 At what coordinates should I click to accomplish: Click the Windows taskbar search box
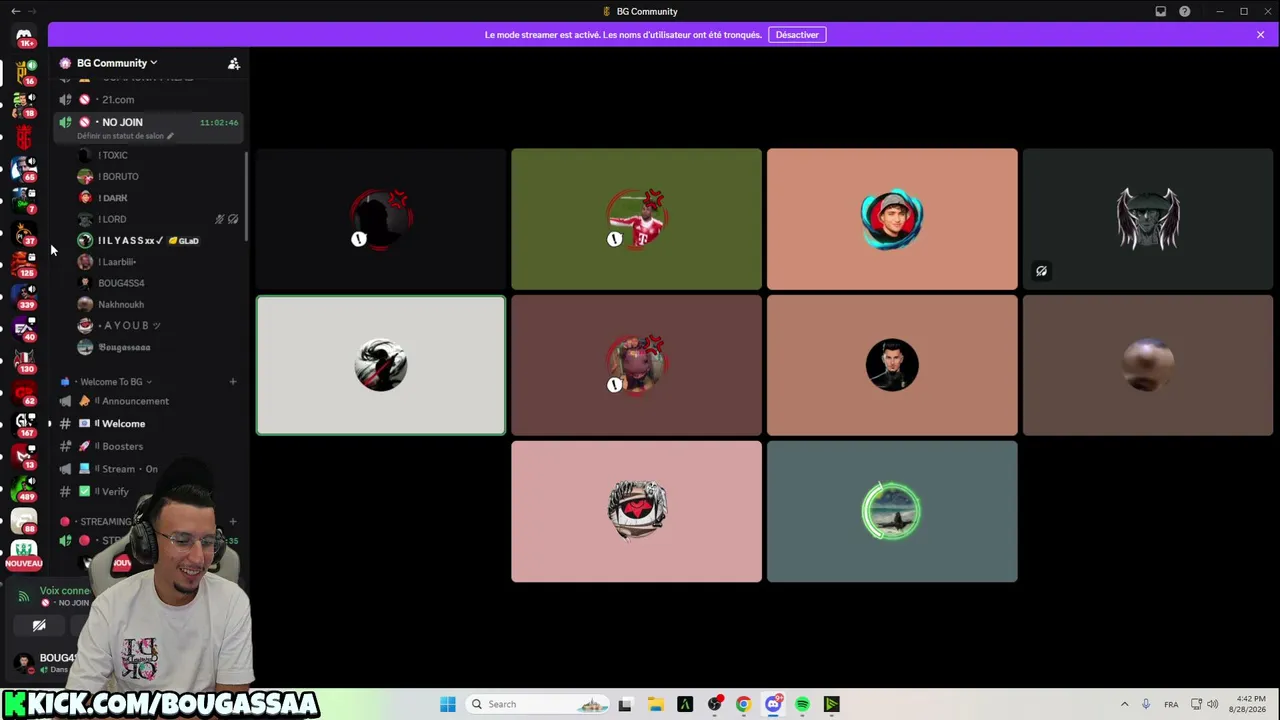539,704
